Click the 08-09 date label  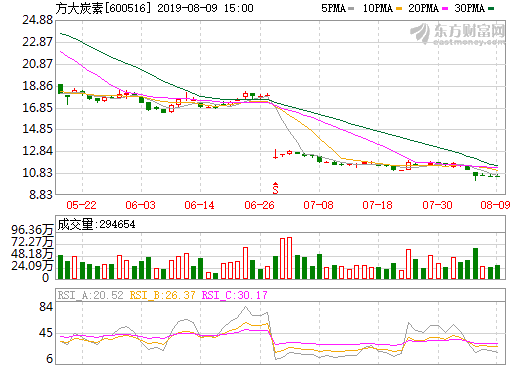(495, 205)
